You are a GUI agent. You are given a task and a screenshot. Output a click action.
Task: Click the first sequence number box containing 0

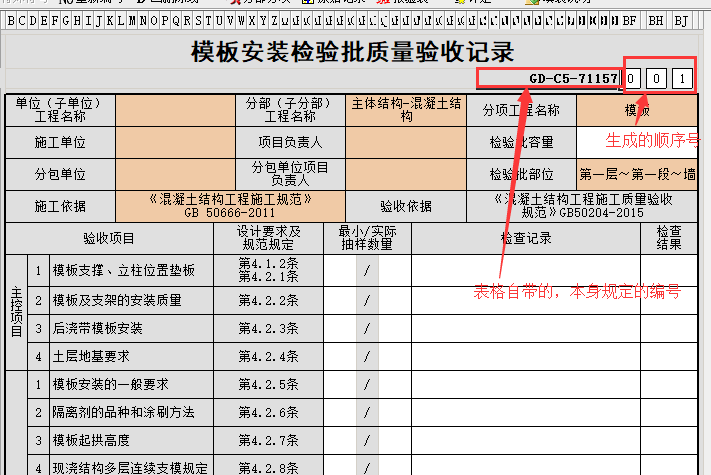(634, 78)
